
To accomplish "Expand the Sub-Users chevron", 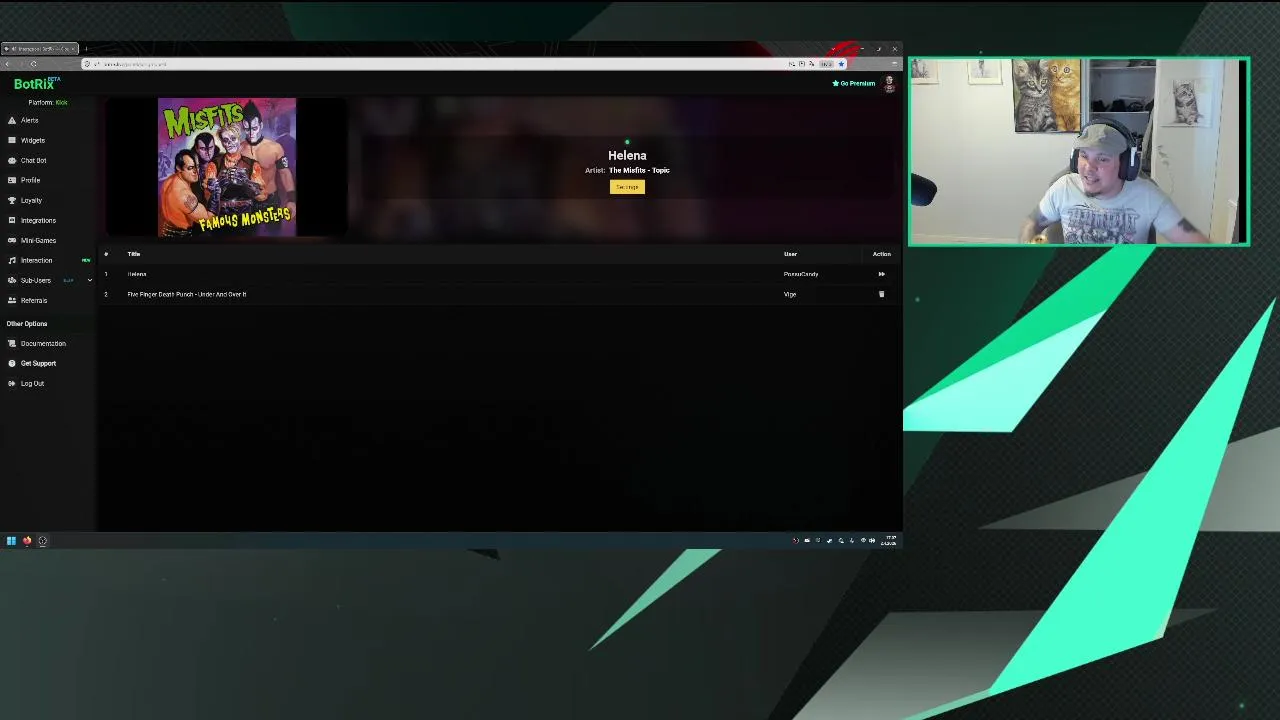I will [89, 280].
